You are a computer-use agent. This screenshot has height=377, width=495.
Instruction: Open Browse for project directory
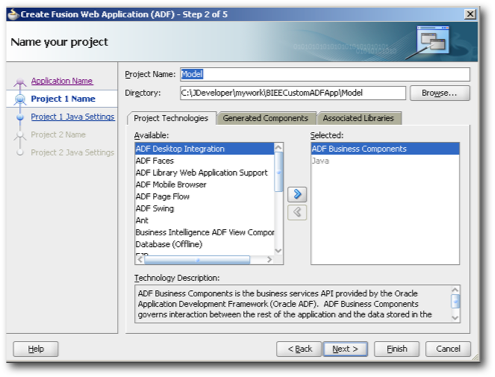pos(440,93)
